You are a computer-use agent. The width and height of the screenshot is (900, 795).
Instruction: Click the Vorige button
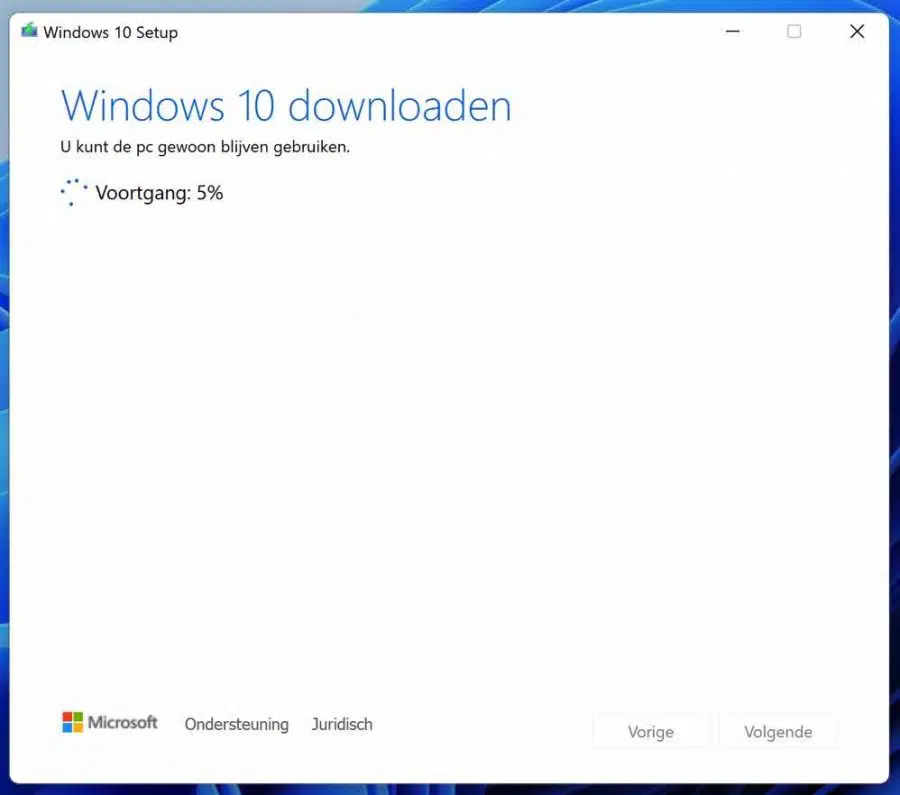click(x=650, y=731)
